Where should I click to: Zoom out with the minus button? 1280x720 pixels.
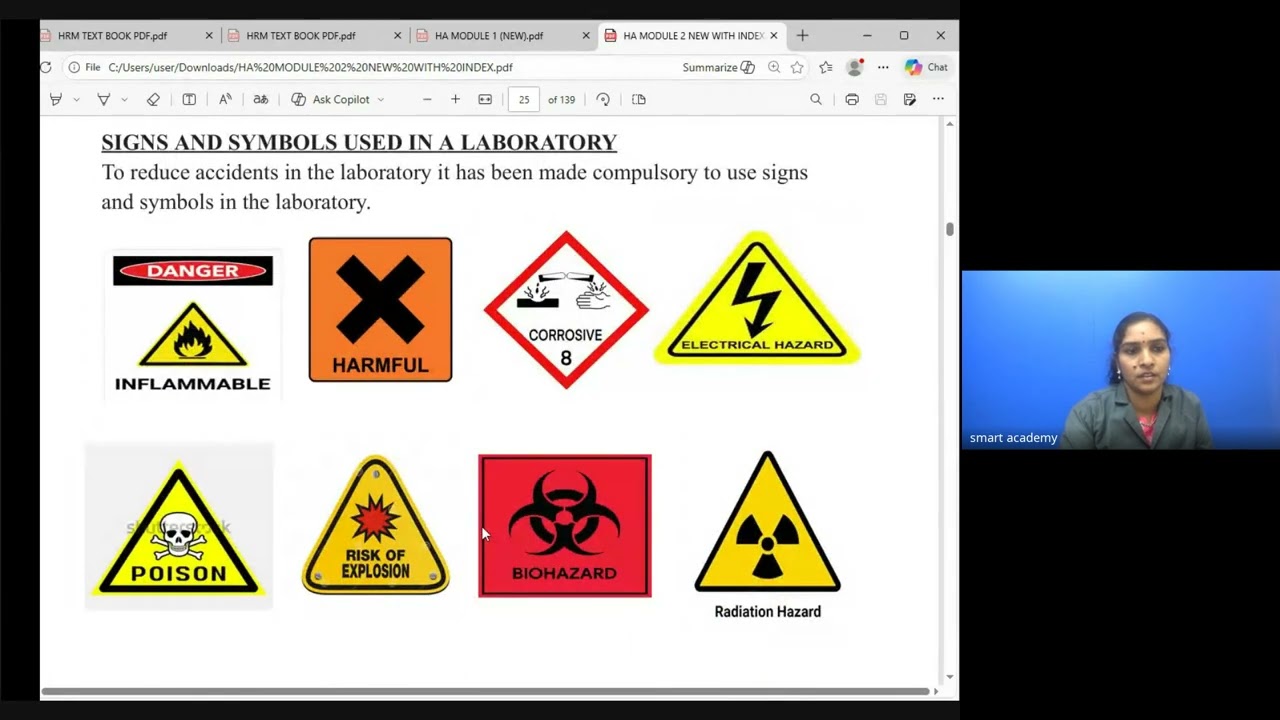427,99
